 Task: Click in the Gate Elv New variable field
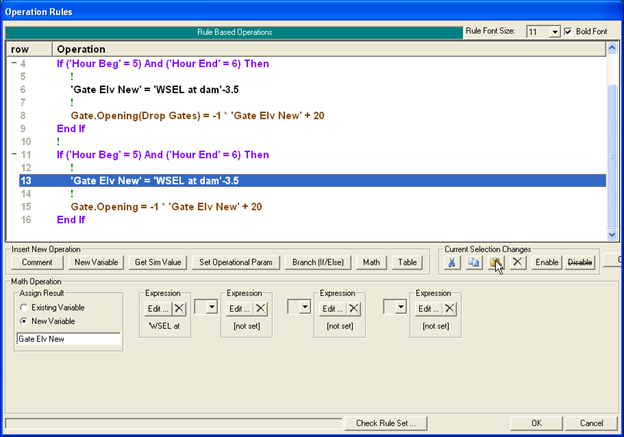(x=68, y=340)
